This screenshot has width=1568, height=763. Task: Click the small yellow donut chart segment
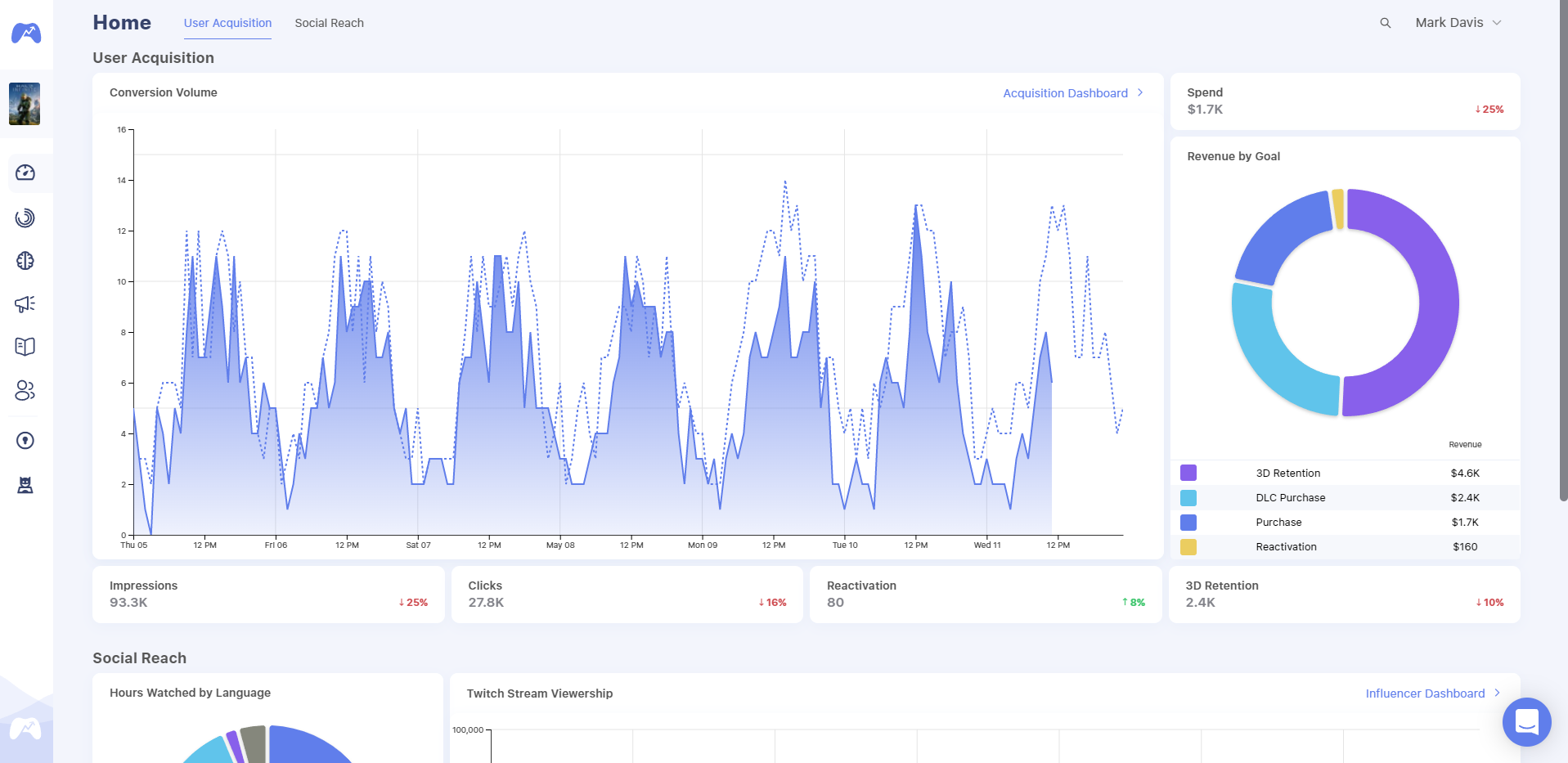tap(1338, 209)
